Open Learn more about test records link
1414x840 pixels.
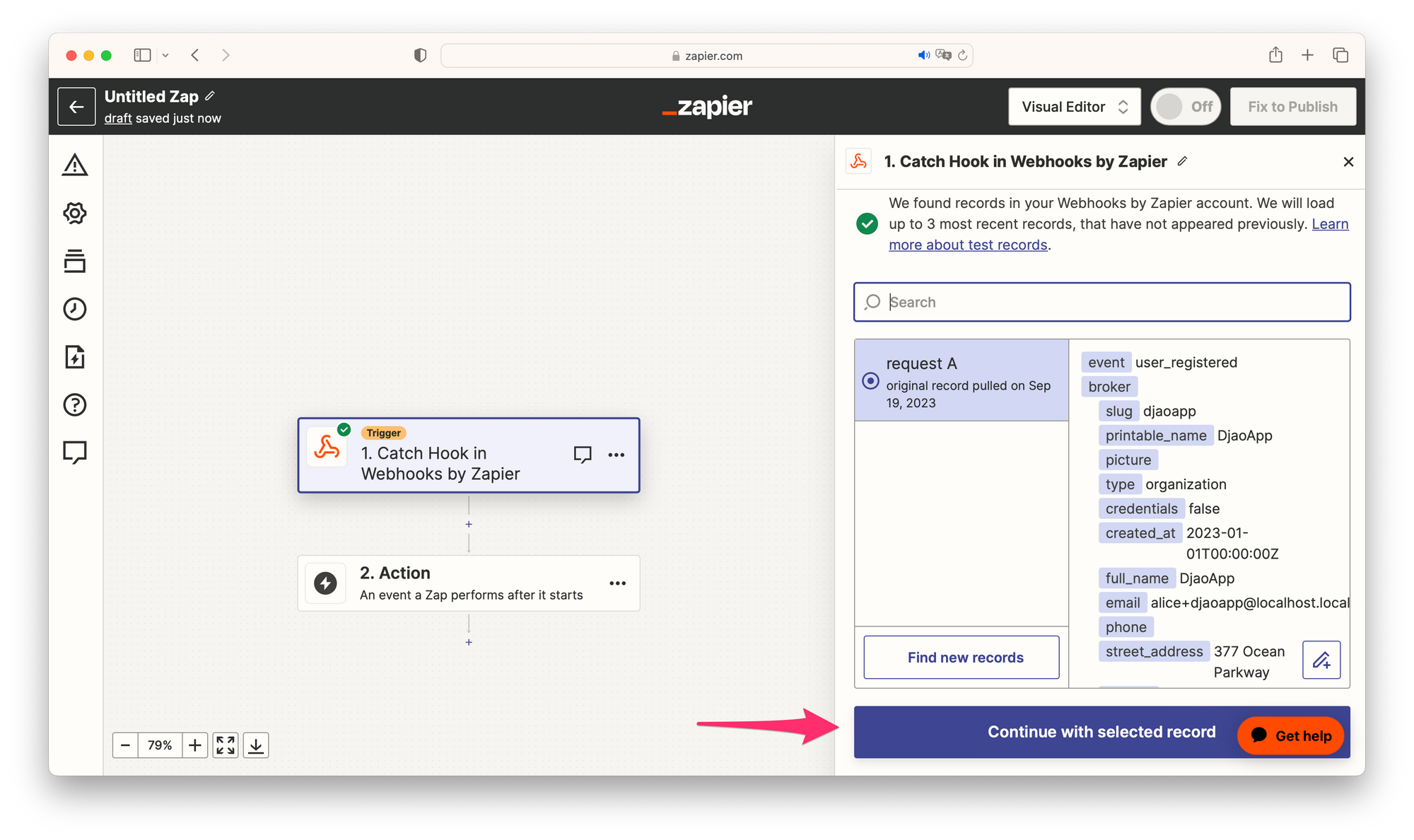coord(968,245)
